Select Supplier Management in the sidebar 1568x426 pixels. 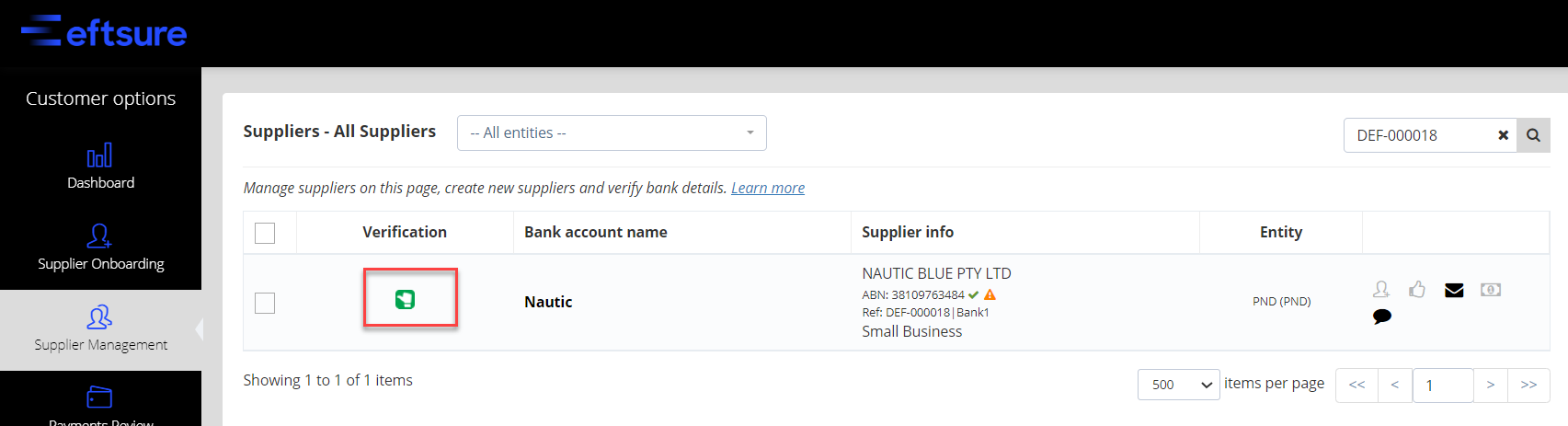[100, 329]
